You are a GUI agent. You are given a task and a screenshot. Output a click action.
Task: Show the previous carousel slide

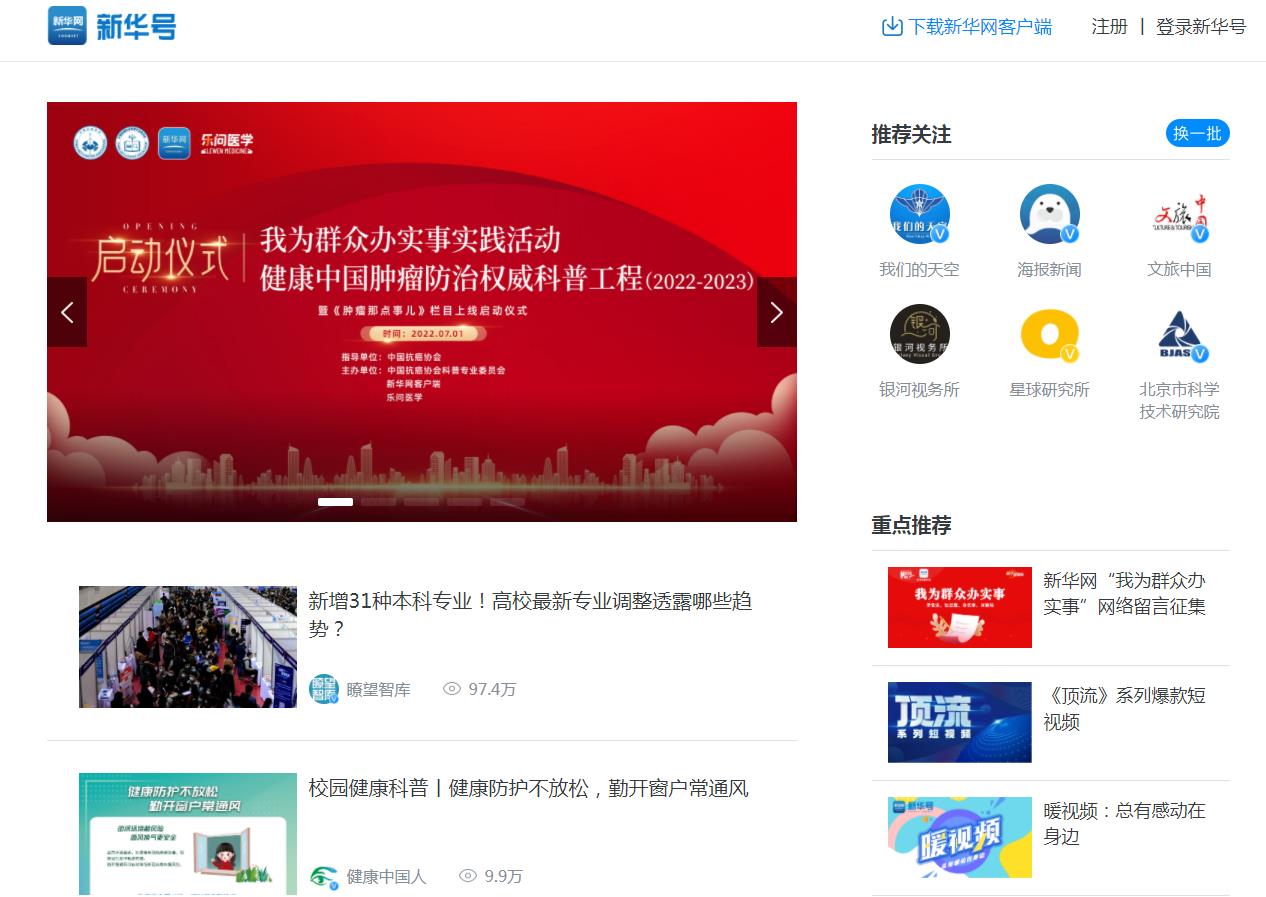pyautogui.click(x=67, y=312)
